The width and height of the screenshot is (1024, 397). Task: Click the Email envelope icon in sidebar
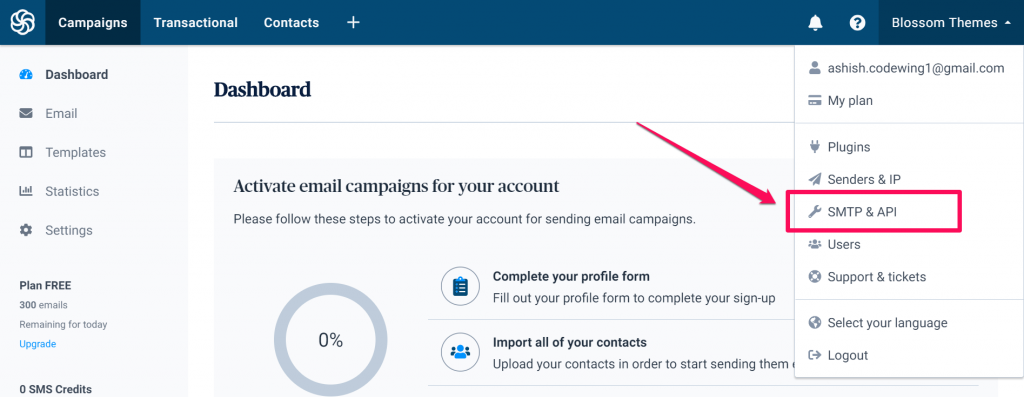(25, 114)
